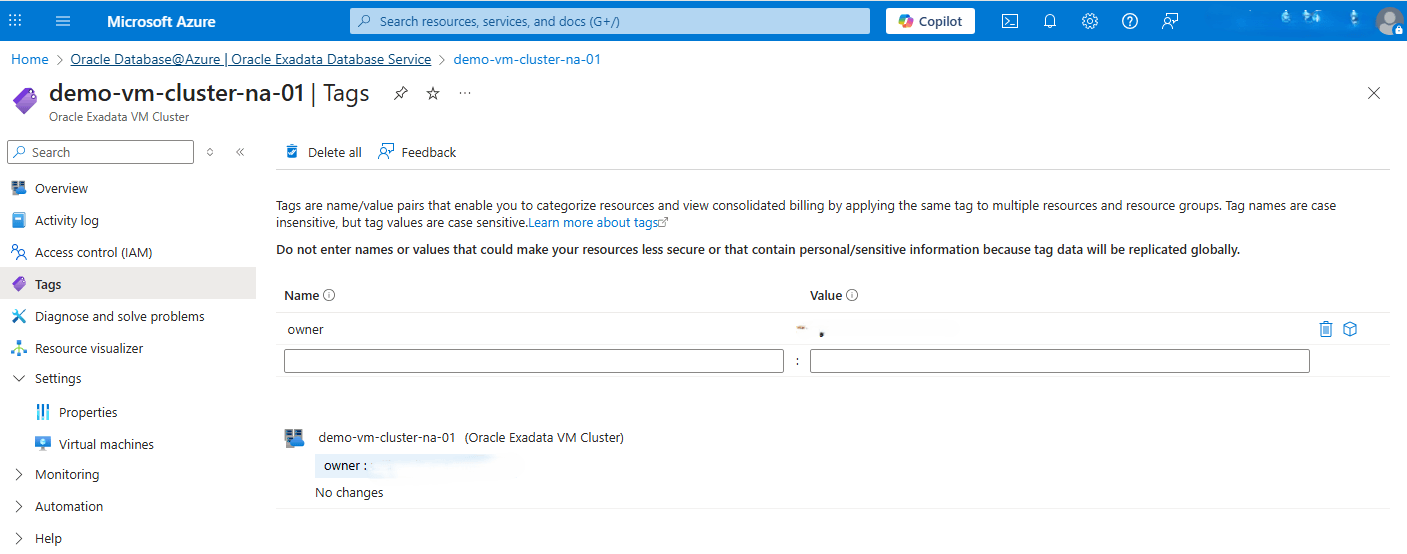Focus the global search resources bar
The width and height of the screenshot is (1407, 554).
(x=610, y=21)
